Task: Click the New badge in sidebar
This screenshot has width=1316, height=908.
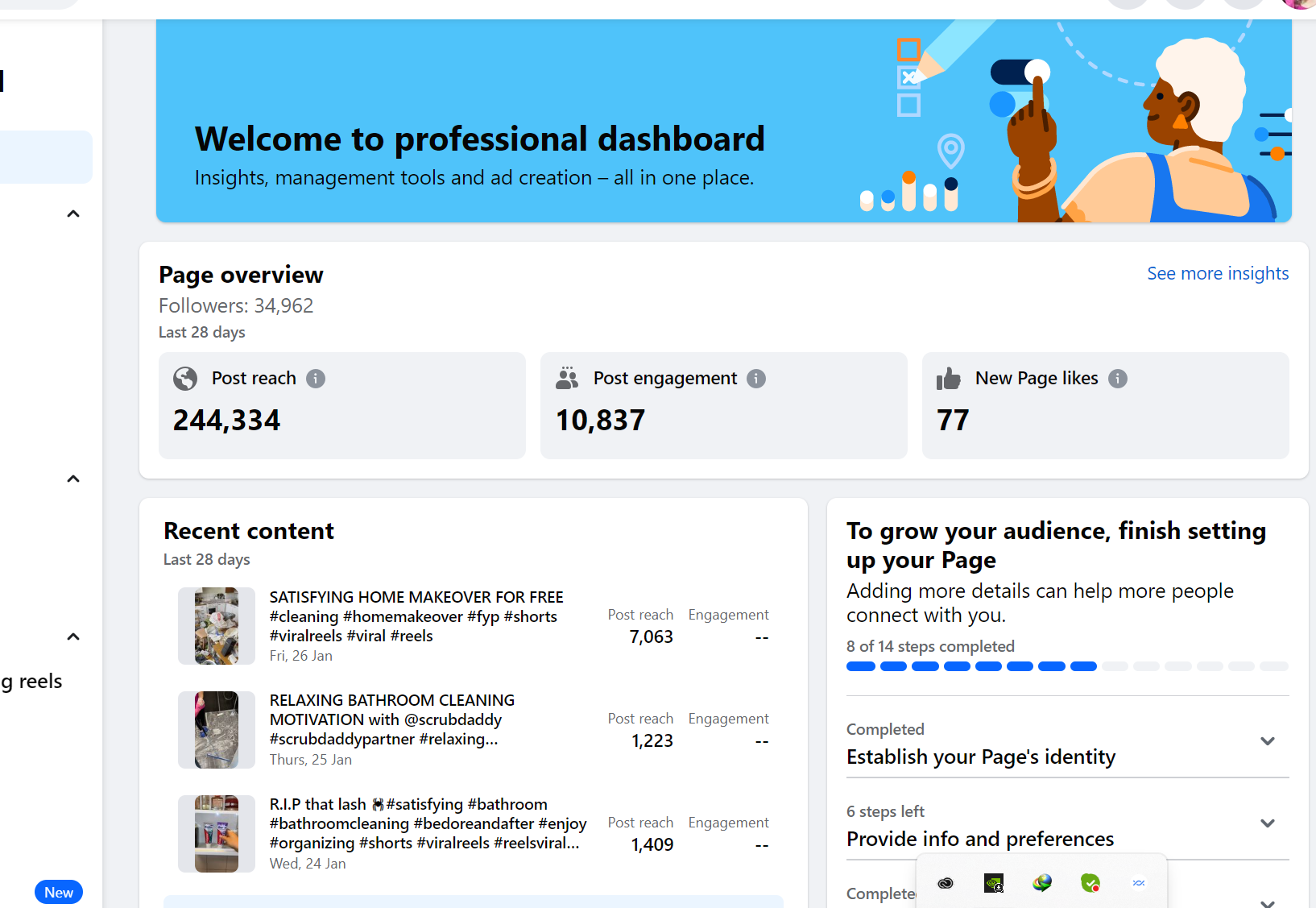Action: 59,893
